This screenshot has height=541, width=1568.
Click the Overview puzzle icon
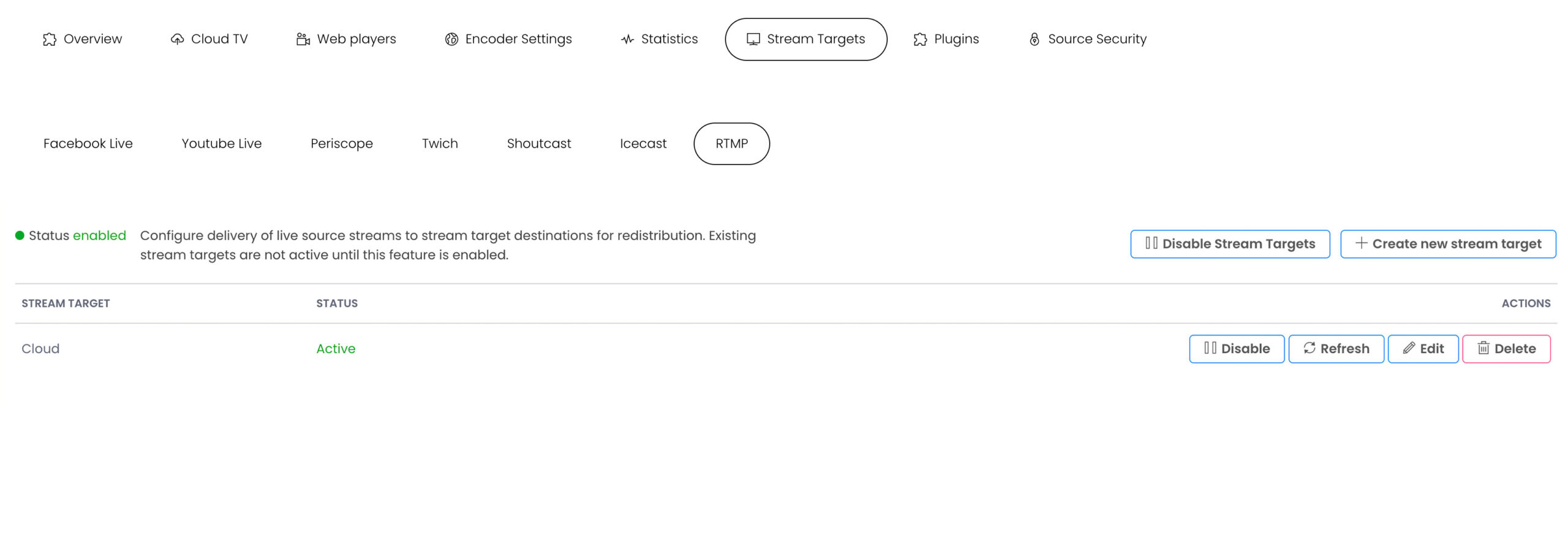click(x=50, y=40)
